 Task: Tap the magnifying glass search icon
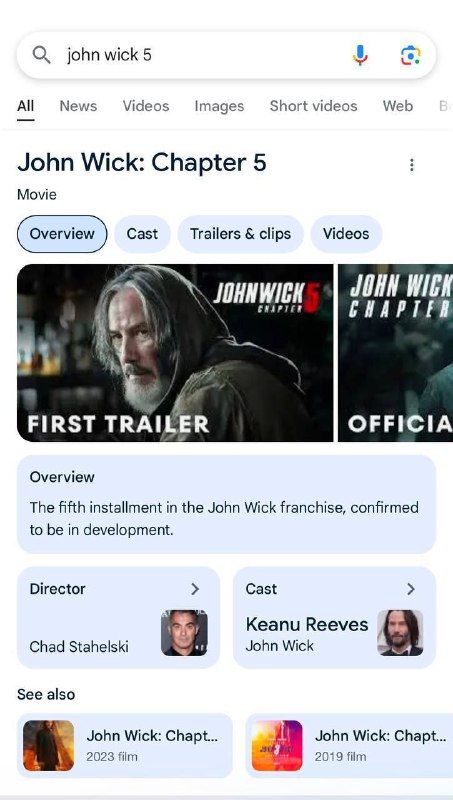[41, 55]
